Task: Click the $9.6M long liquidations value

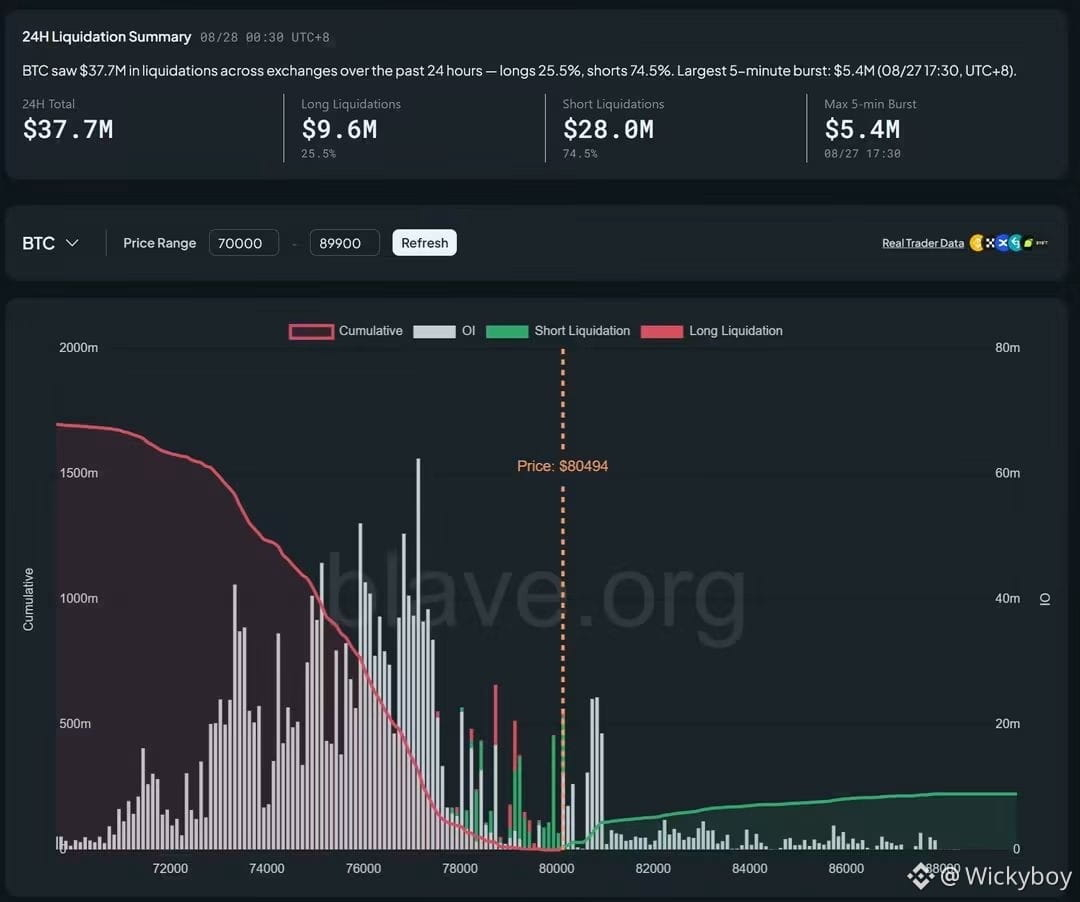Action: click(340, 129)
